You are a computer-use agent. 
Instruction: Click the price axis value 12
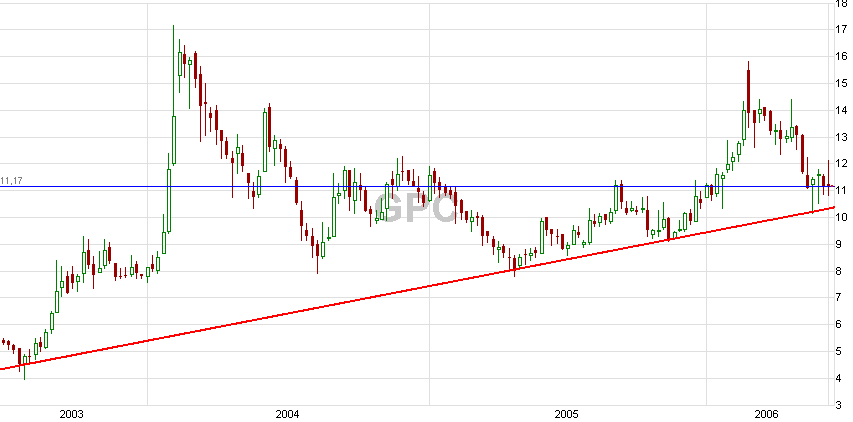(842, 164)
